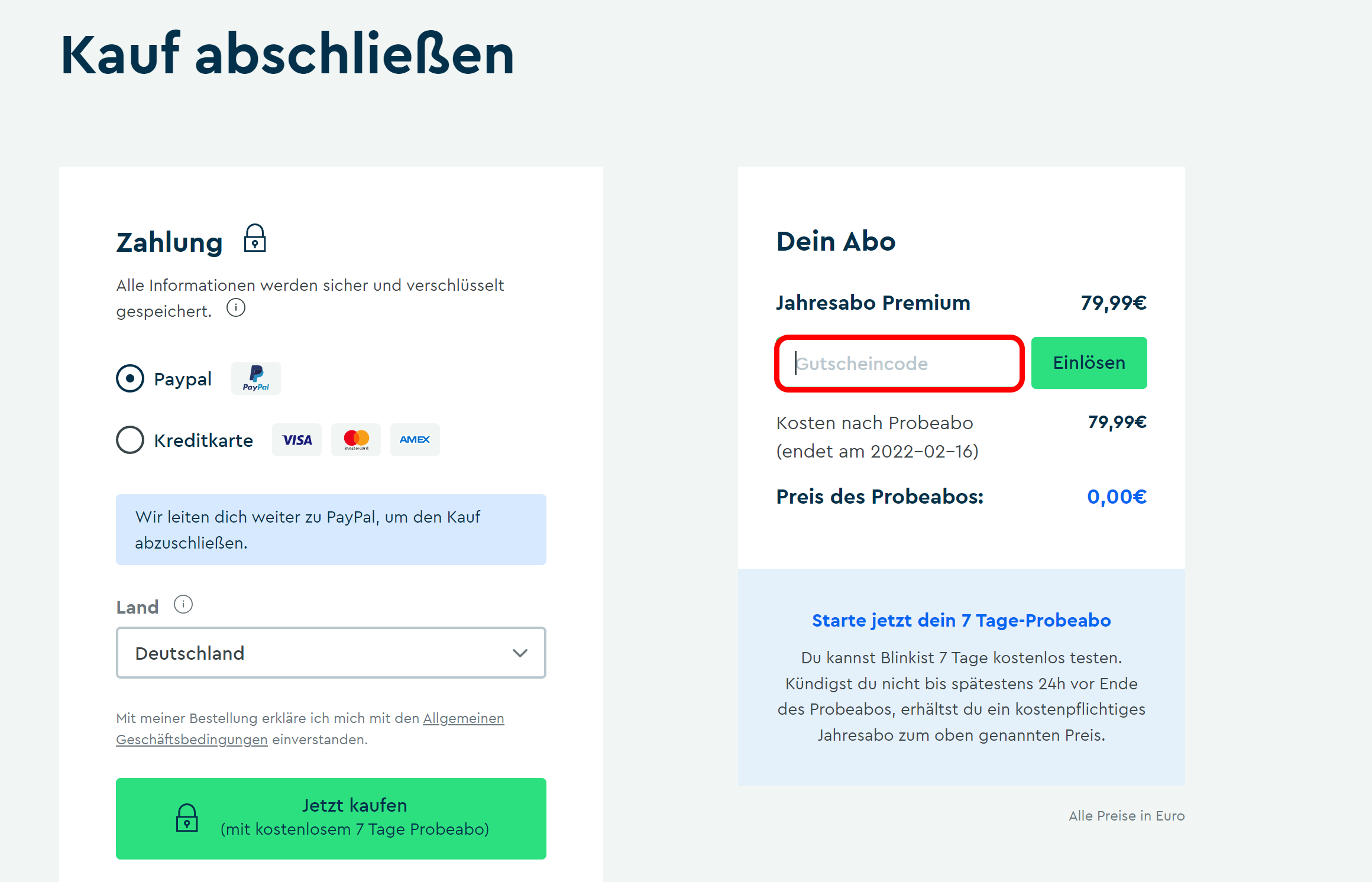The width and height of the screenshot is (1372, 882).
Task: Click the PayPal logo badge
Action: 256,378
